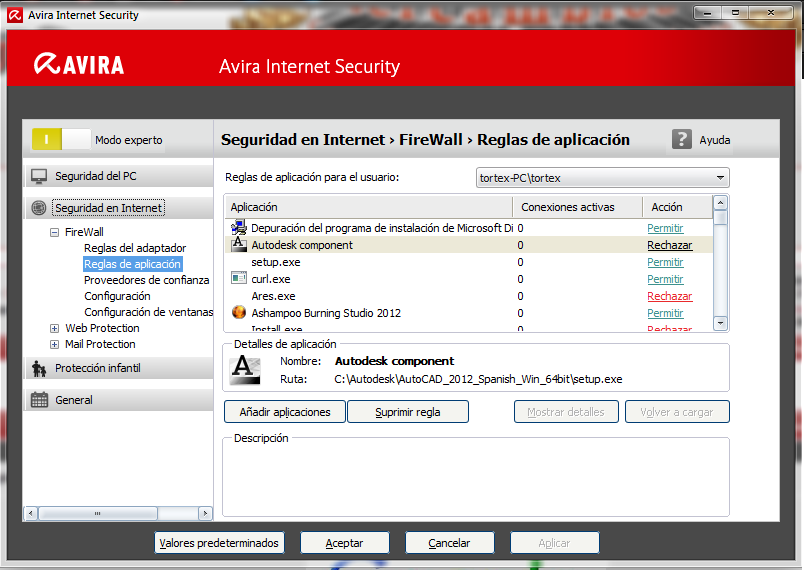Click the Aceptar button

coord(345,543)
